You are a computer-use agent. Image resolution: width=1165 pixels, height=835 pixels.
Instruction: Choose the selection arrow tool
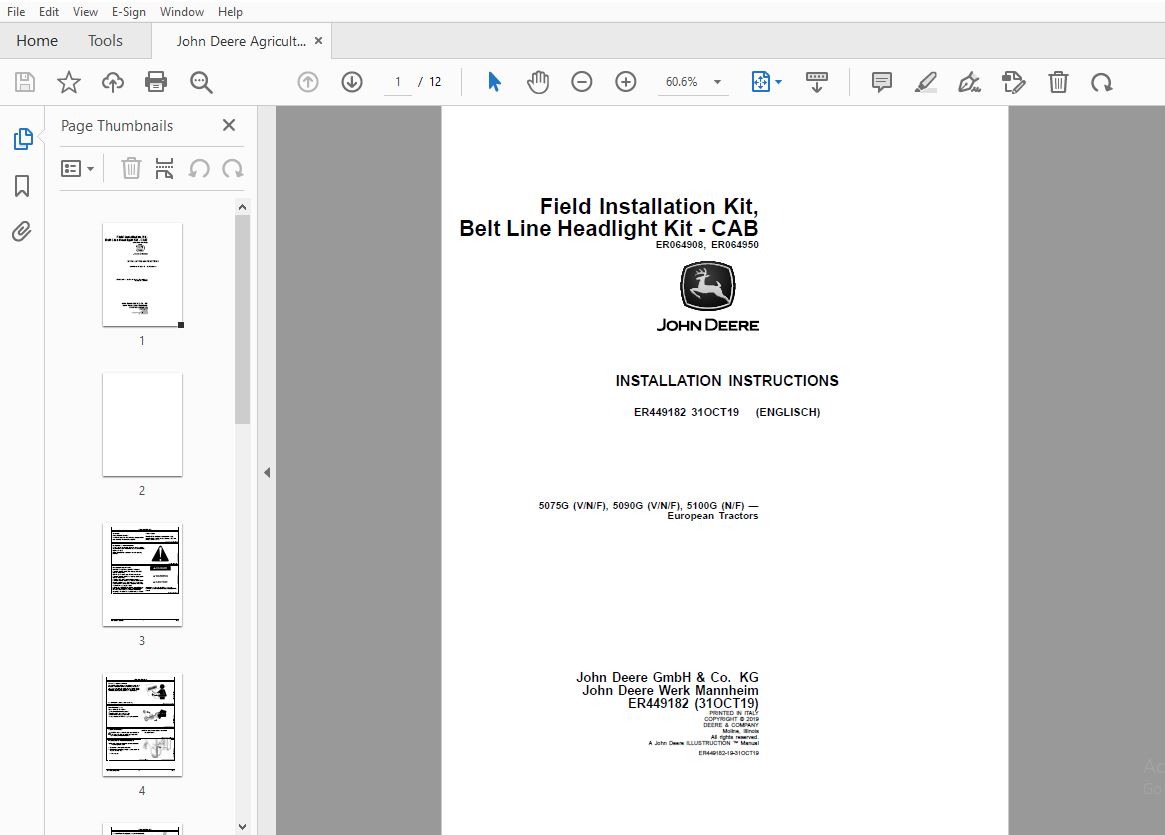494,82
